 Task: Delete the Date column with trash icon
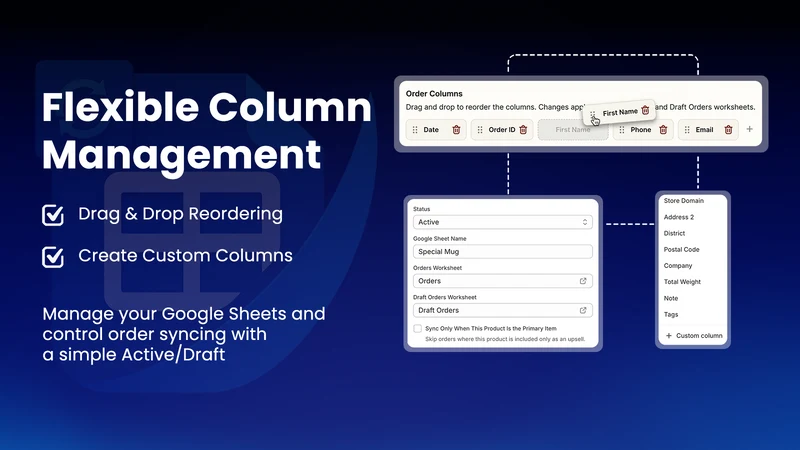[x=456, y=130]
